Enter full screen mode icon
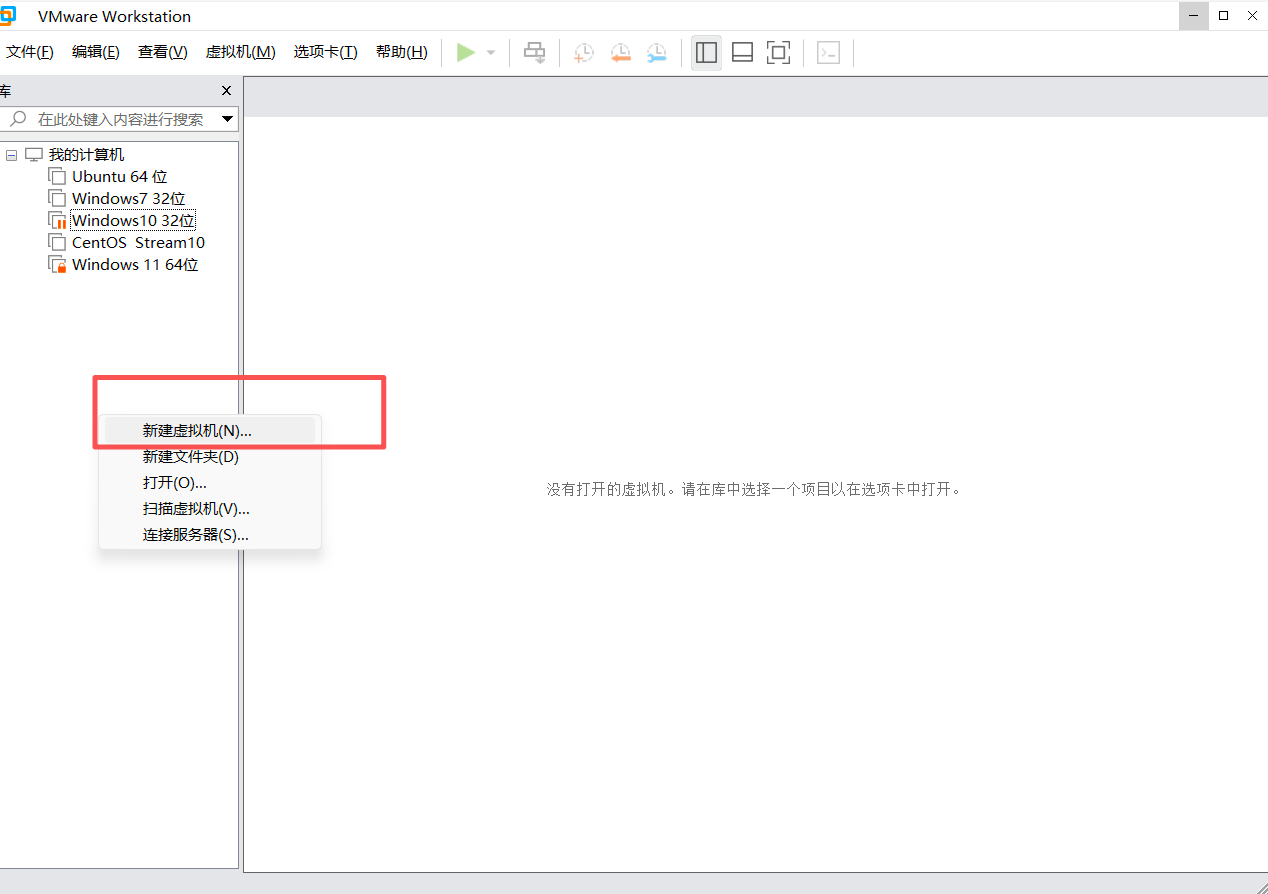This screenshot has height=894, width=1268. [x=778, y=53]
